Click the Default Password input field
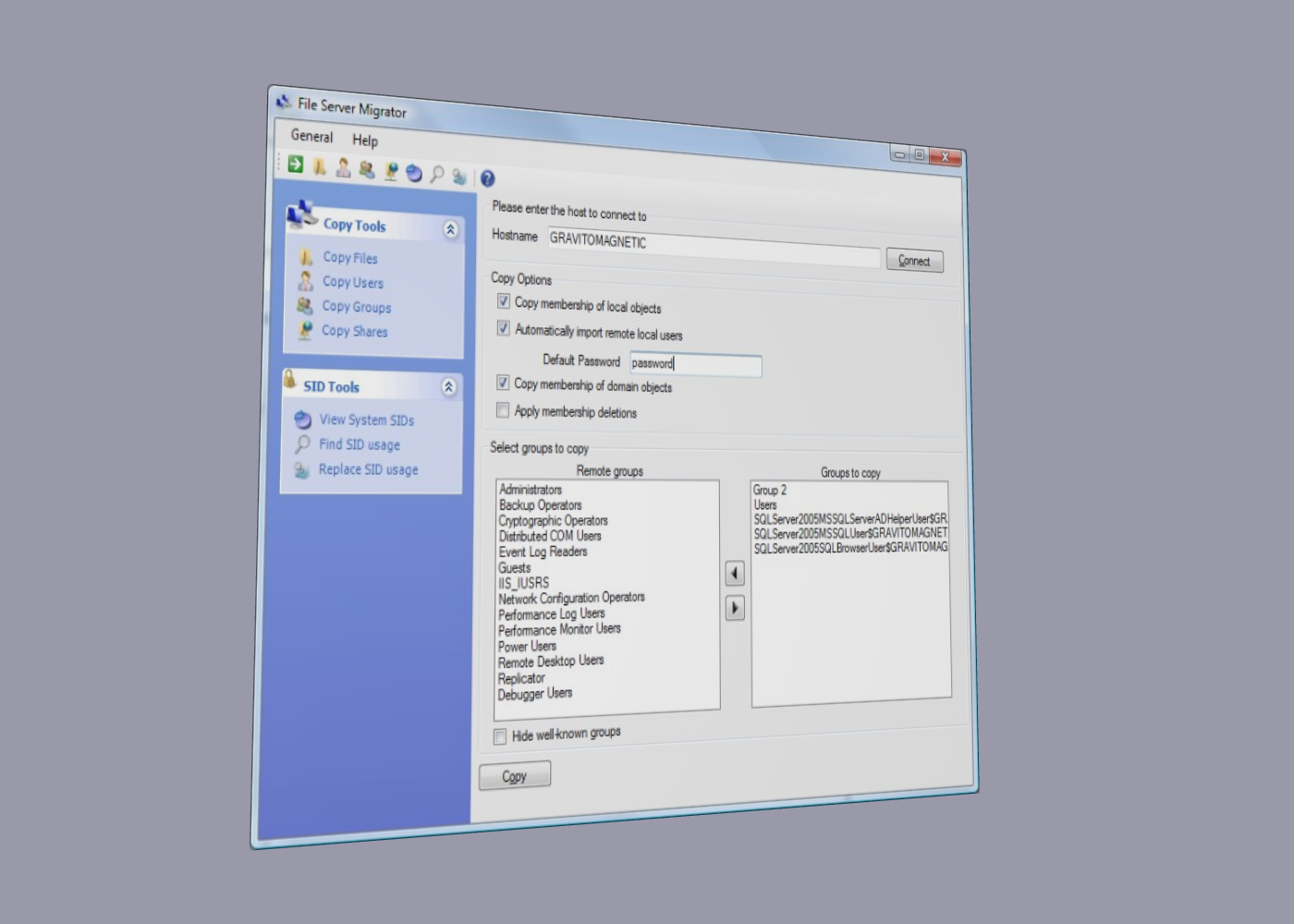Image resolution: width=1294 pixels, height=924 pixels. pos(696,365)
